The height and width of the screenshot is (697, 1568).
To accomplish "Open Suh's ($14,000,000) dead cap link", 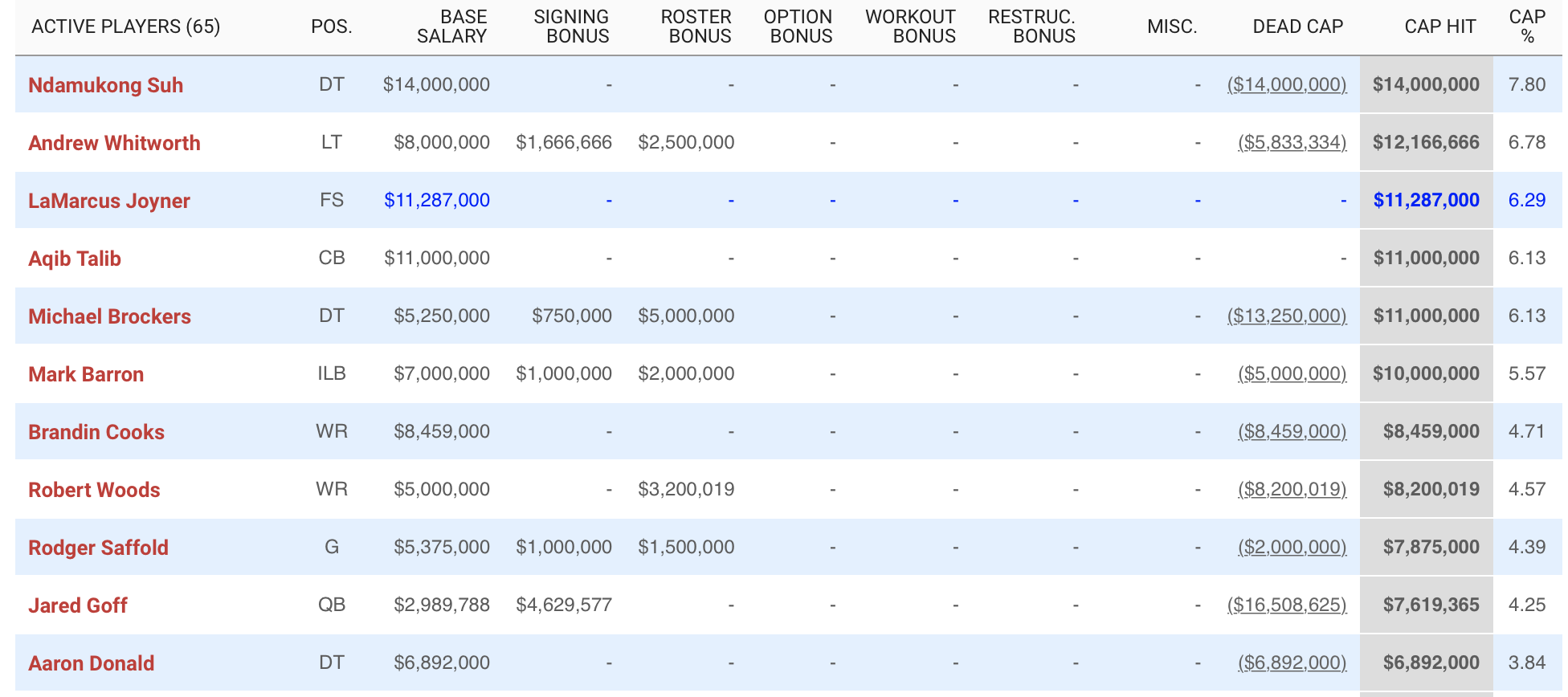I will (x=1287, y=84).
